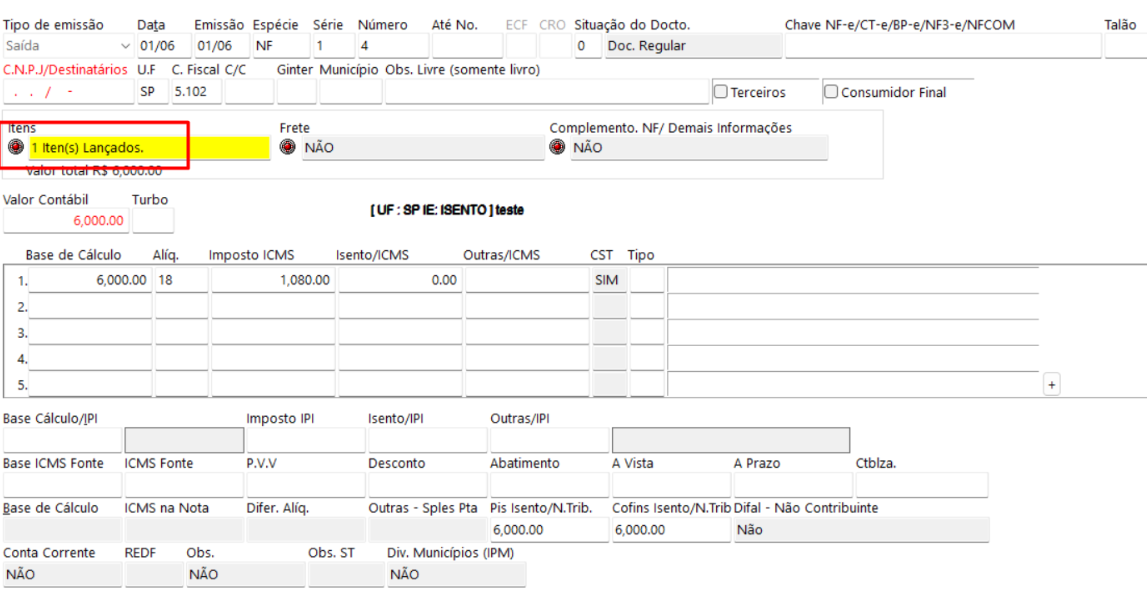This screenshot has height=593, width=1147.
Task: Click the Alíq. field showing 18
Action: [181, 280]
